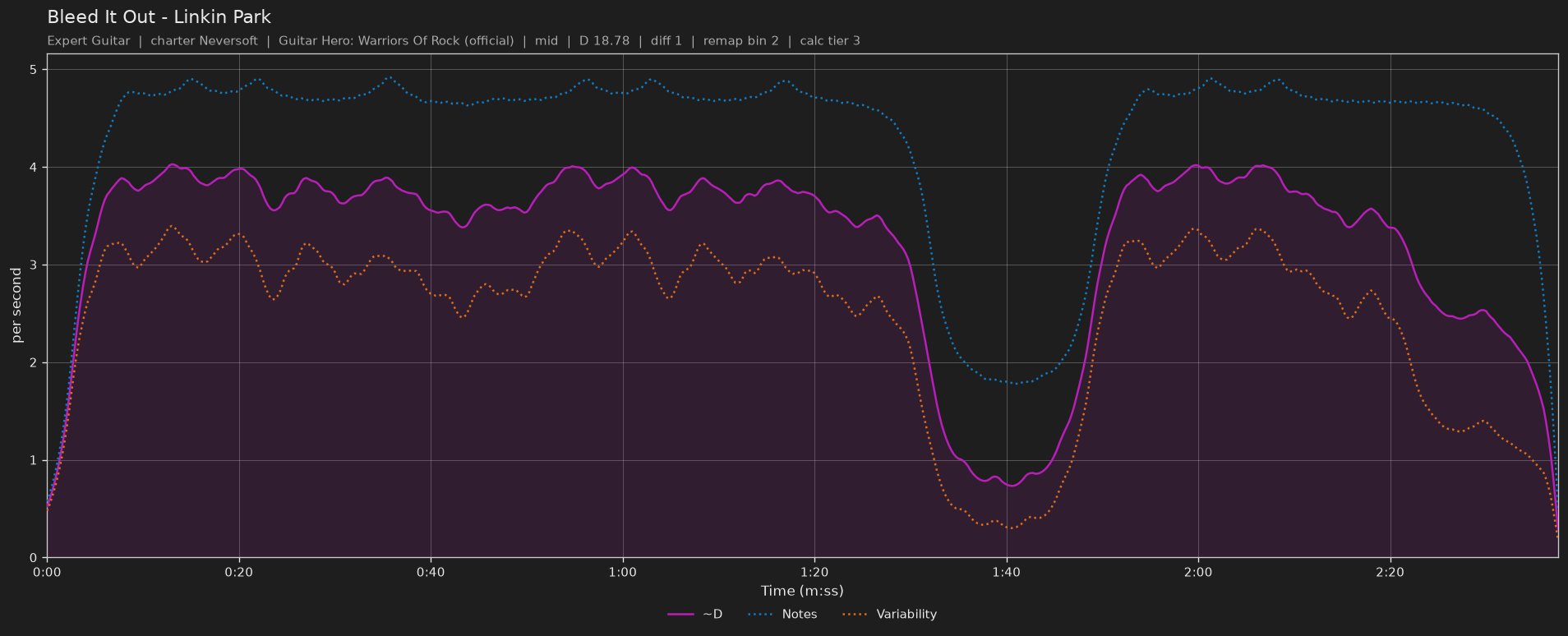Click the 2:00 tick label on time axis
Image resolution: width=1568 pixels, height=636 pixels.
[1198, 572]
